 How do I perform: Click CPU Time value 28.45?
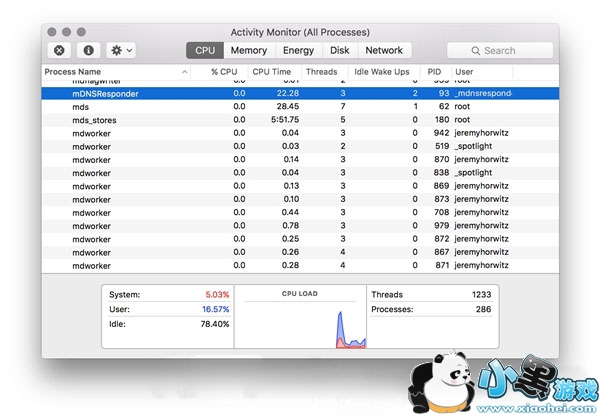point(288,106)
